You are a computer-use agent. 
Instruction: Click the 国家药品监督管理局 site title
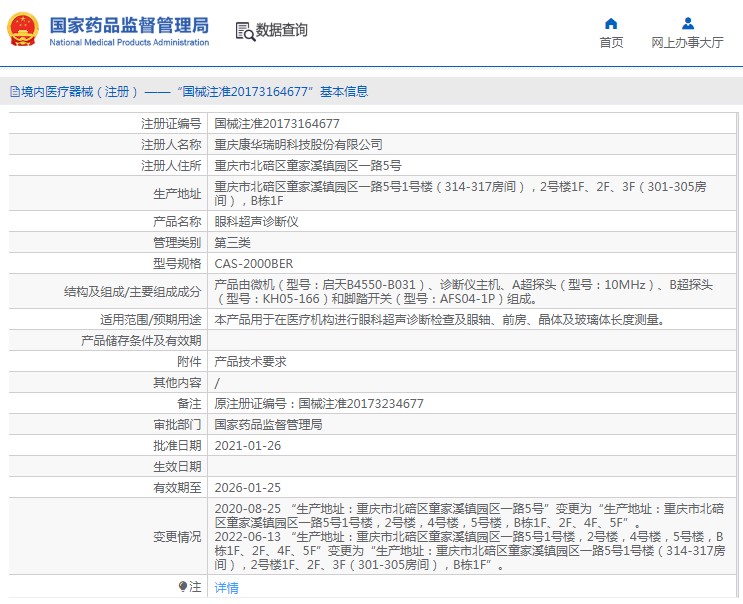click(x=129, y=24)
